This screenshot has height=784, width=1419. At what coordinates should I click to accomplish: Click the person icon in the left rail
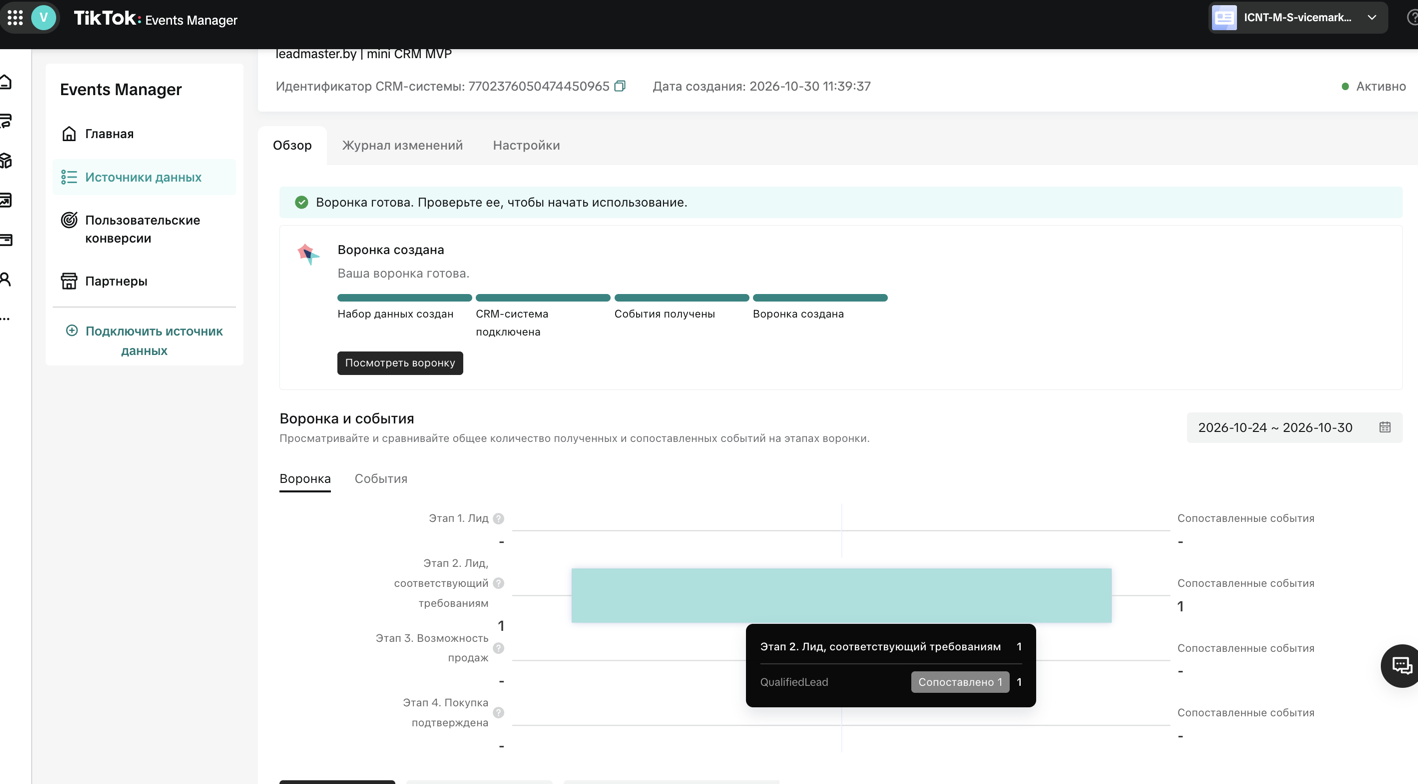[6, 279]
